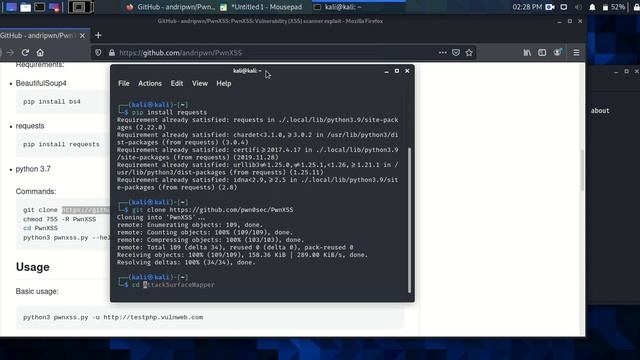Click 'python 3.7' list item
Image resolution: width=640 pixels, height=360 pixels.
[x=33, y=169]
